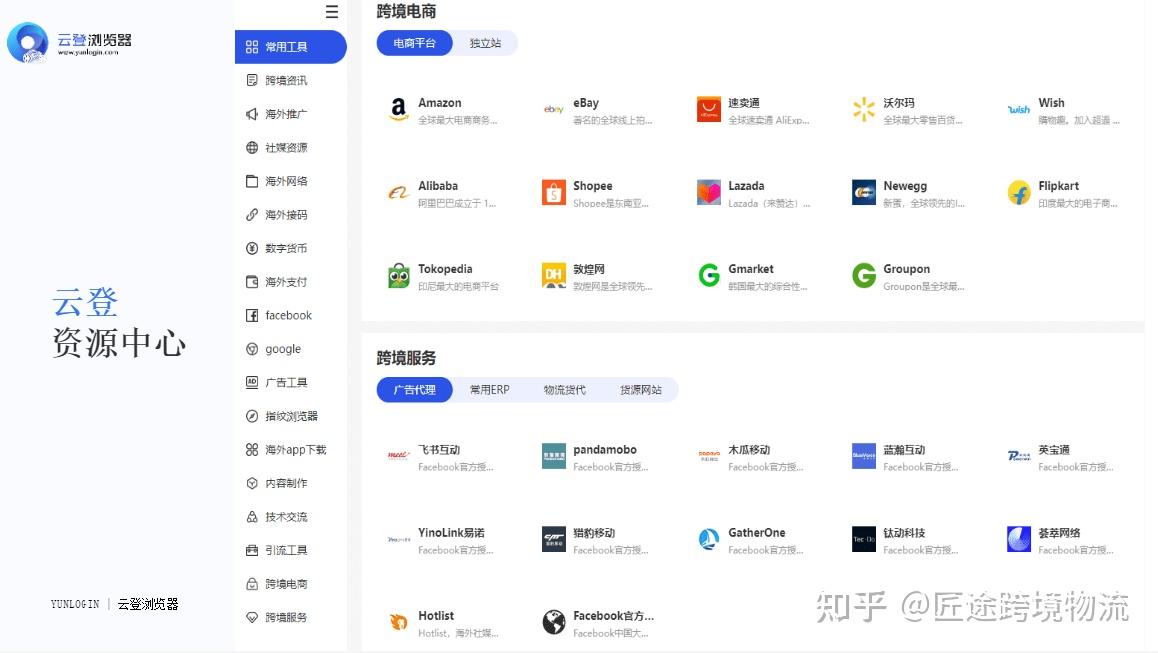This screenshot has width=1158, height=653.
Task: Select the 广告代理 tab
Action: click(414, 389)
